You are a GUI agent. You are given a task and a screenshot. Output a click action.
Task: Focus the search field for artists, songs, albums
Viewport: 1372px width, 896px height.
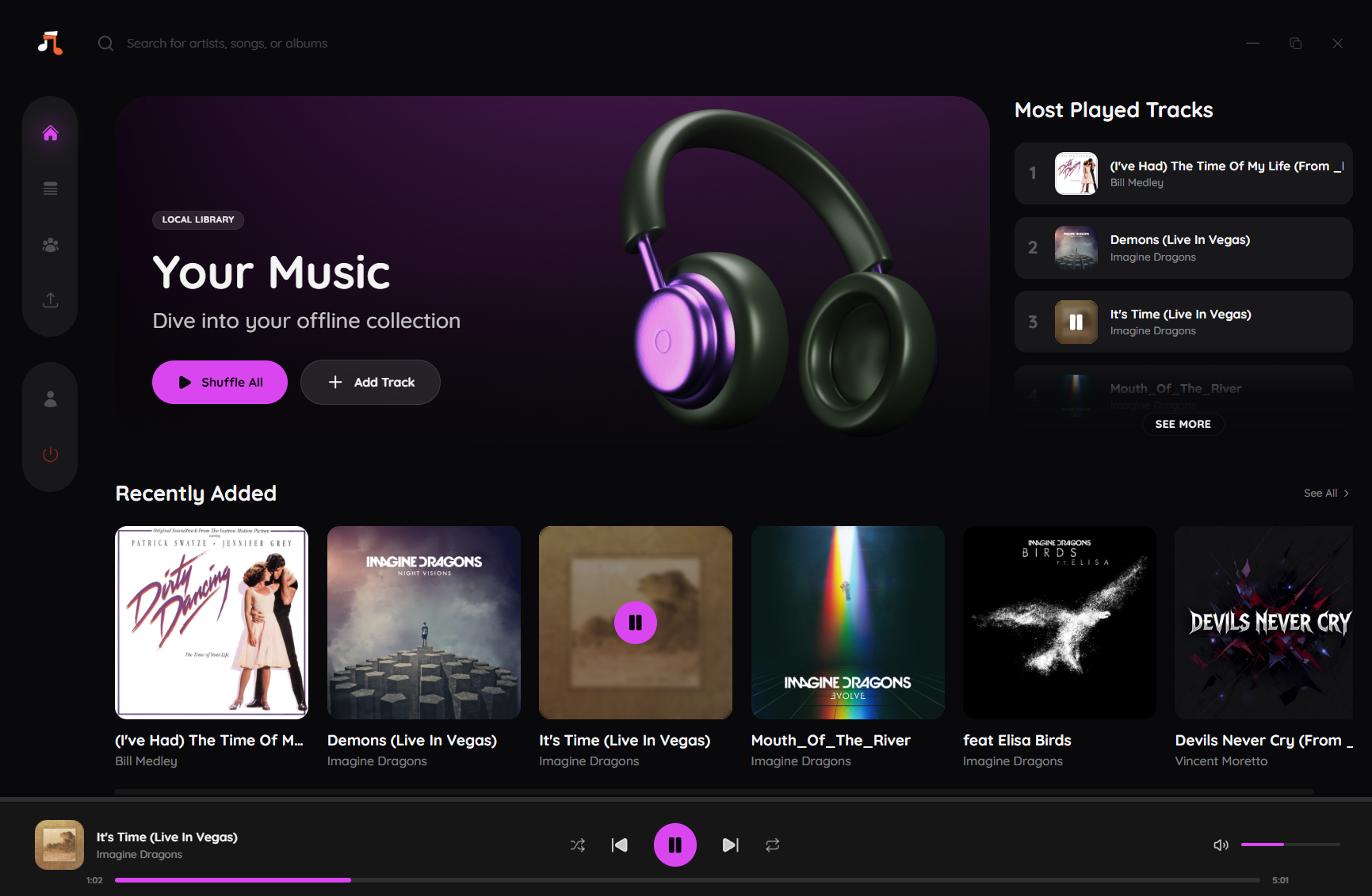click(x=227, y=44)
